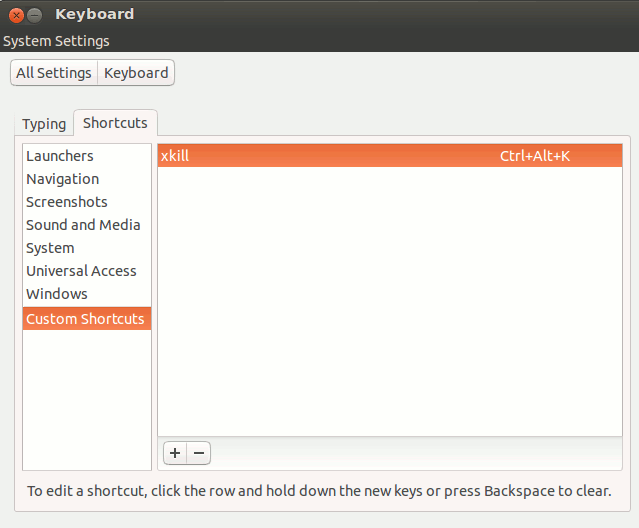Select the Shortcuts tab

pyautogui.click(x=115, y=123)
